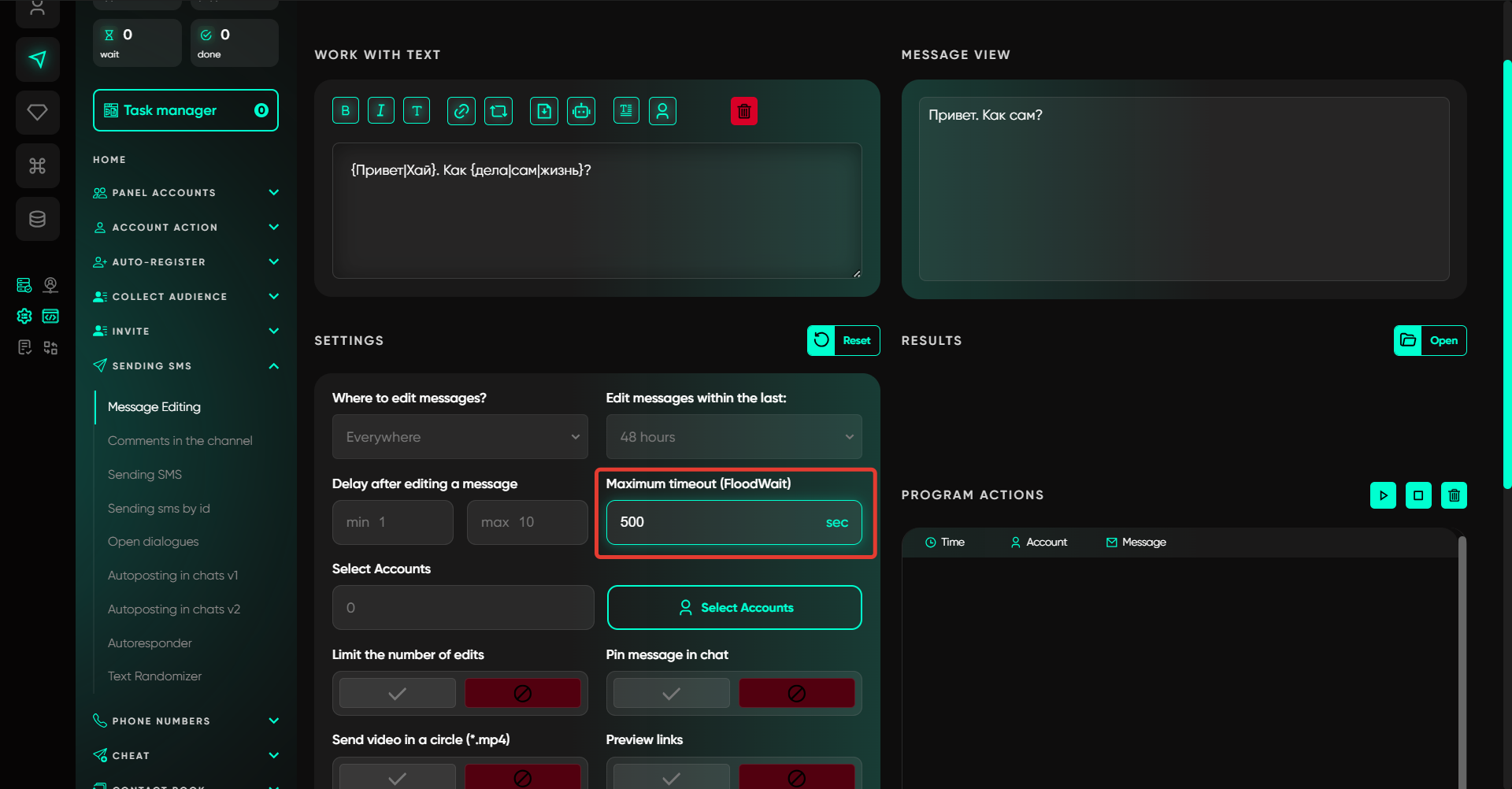
Task: Reset the settings with the Reset button
Action: point(843,341)
